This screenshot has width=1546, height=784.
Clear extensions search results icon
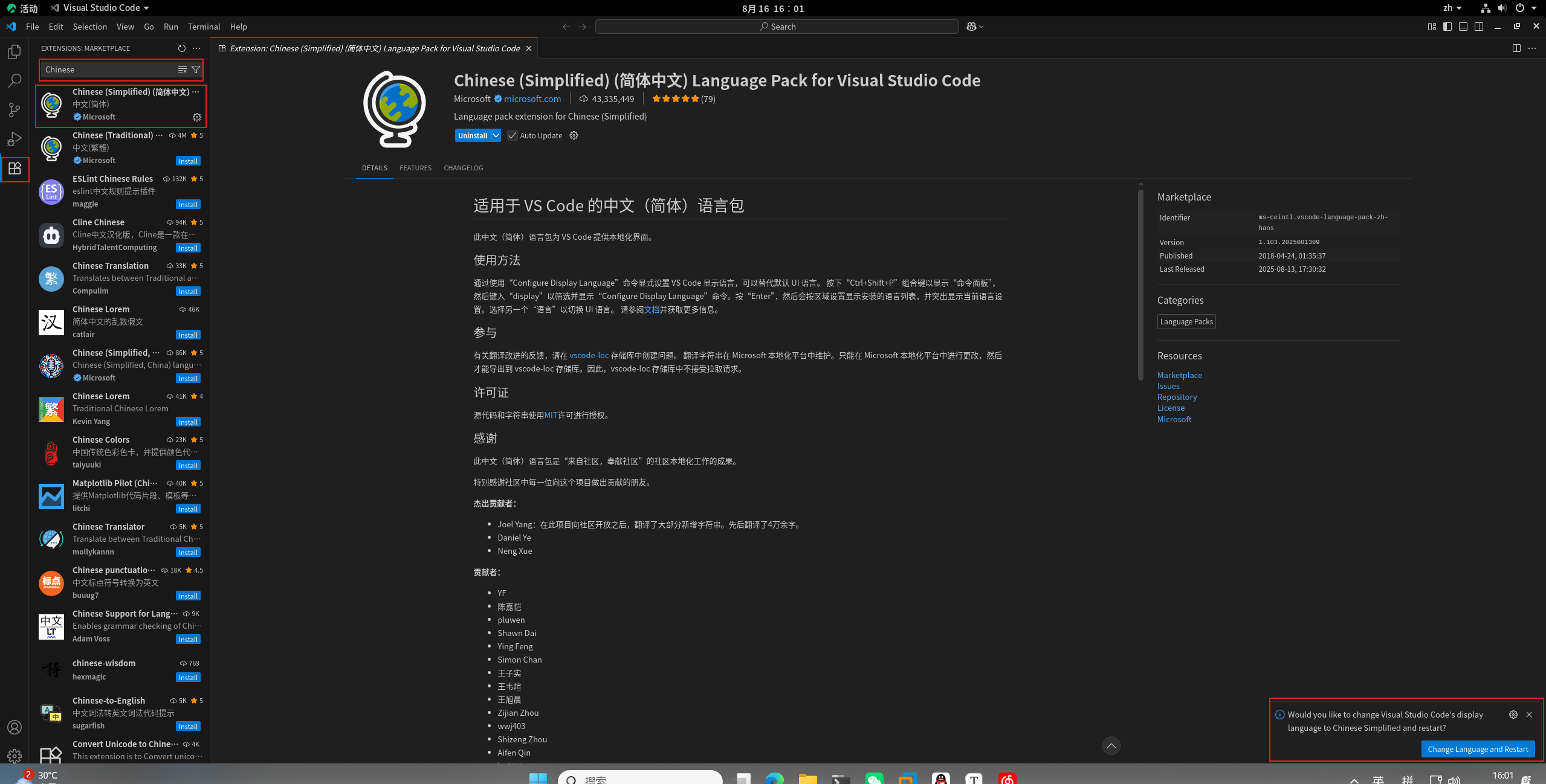pos(182,69)
